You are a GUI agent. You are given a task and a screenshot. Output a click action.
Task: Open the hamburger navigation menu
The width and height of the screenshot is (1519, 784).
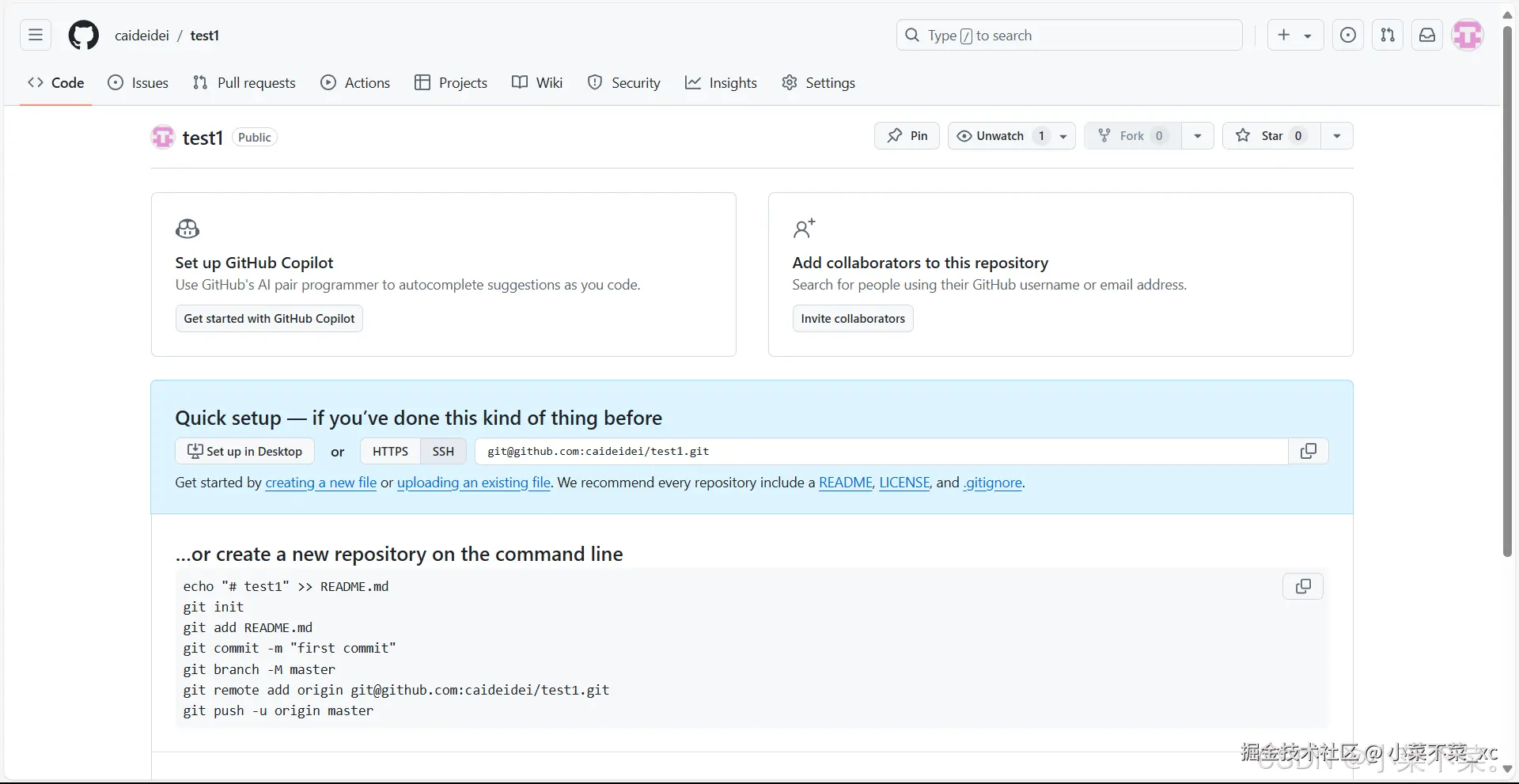(36, 35)
